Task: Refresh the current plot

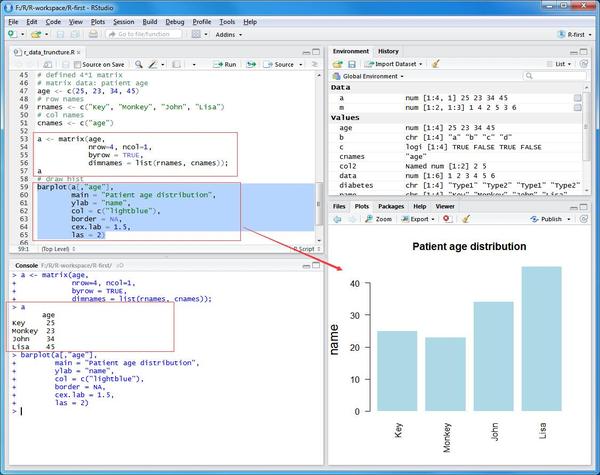Action: point(584,219)
